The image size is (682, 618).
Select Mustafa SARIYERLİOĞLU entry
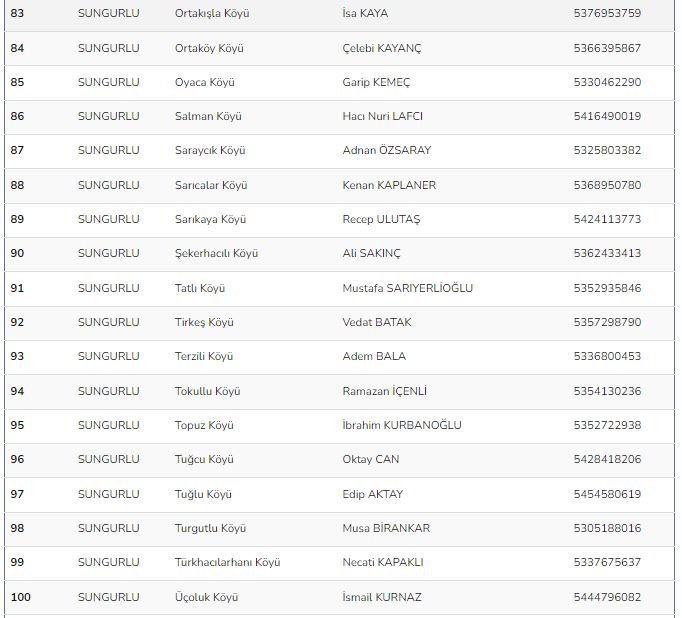point(407,288)
